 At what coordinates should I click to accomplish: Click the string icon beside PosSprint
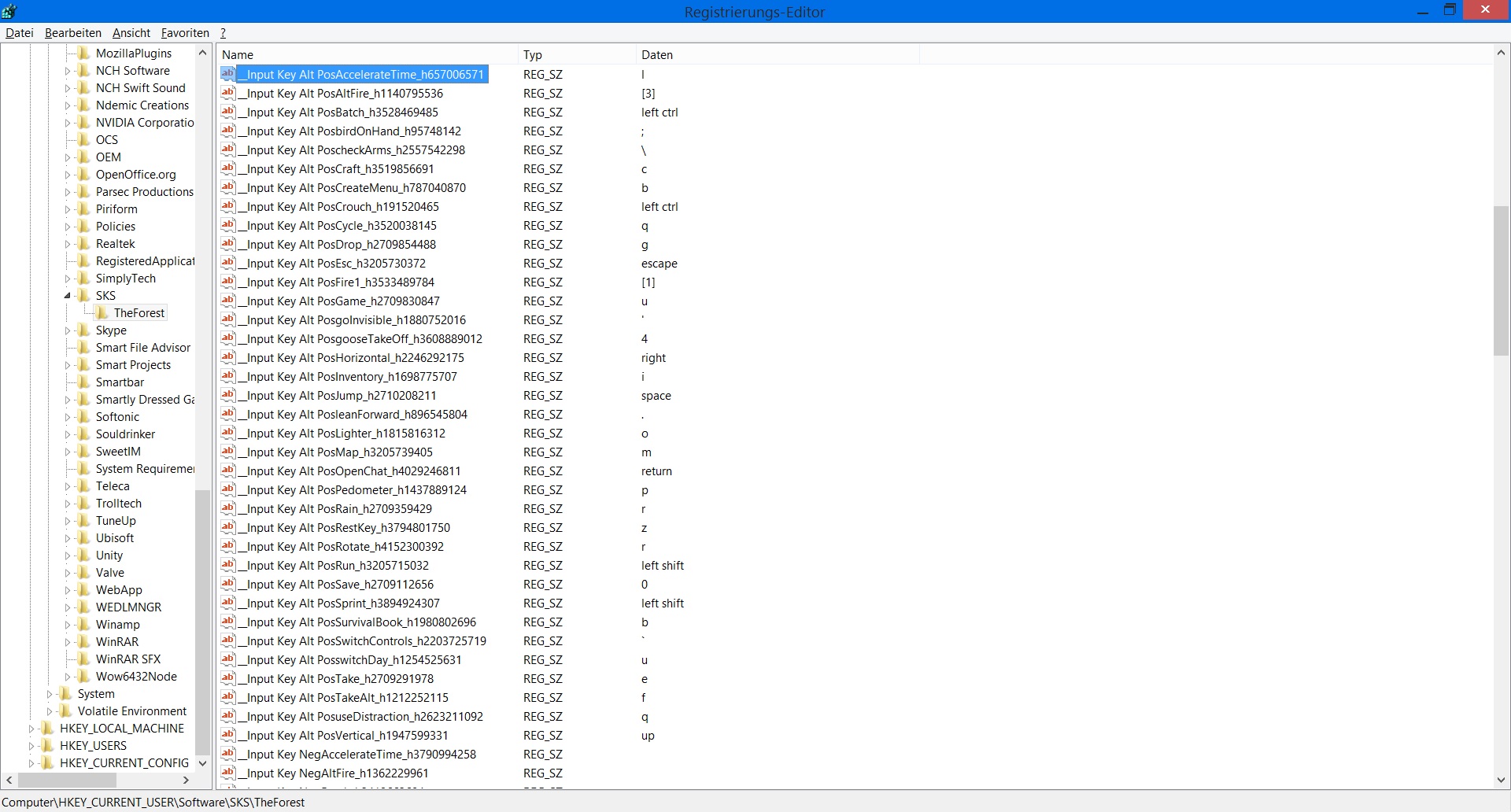(228, 603)
